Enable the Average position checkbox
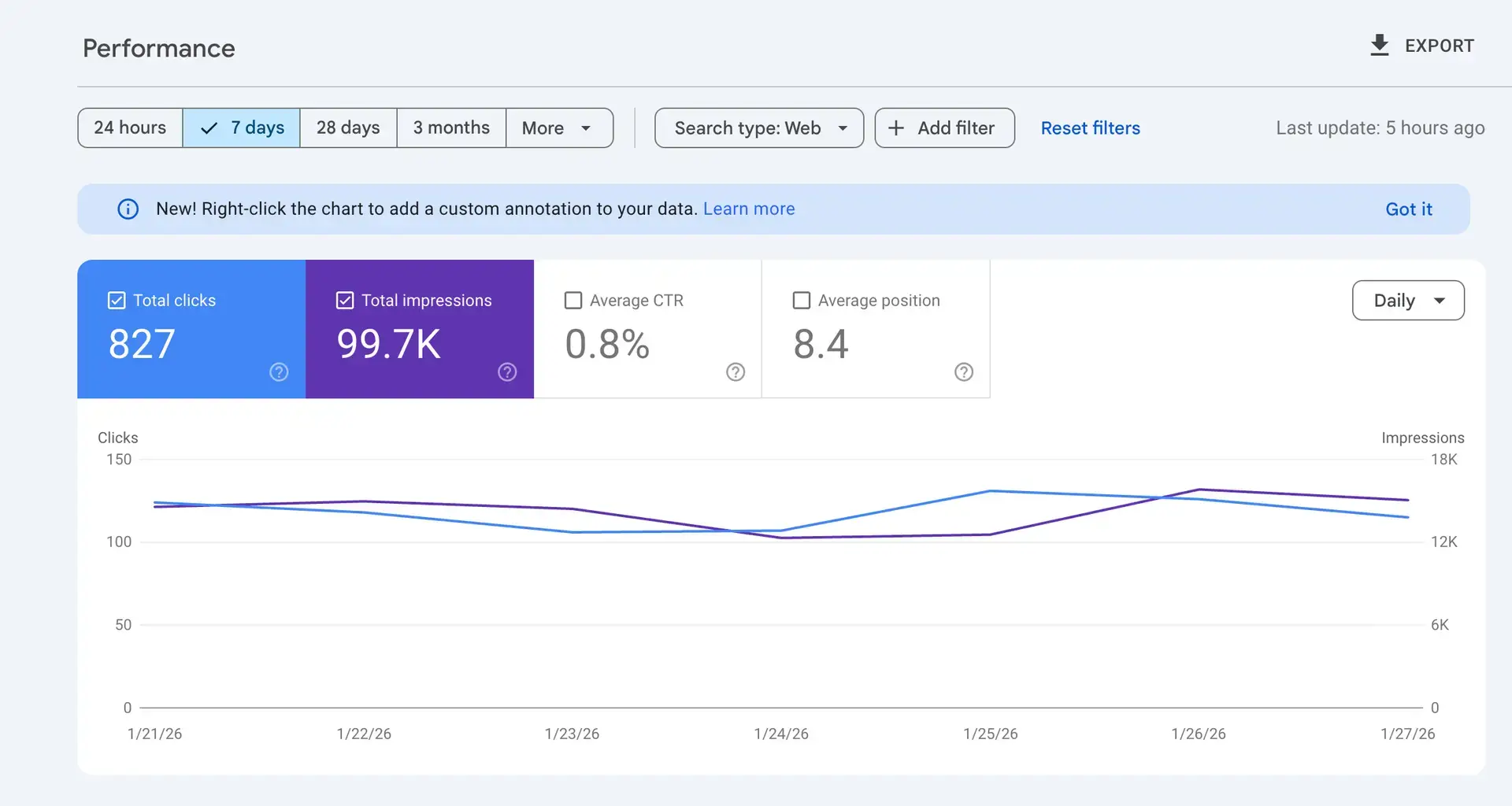The height and width of the screenshot is (806, 1512). [801, 300]
